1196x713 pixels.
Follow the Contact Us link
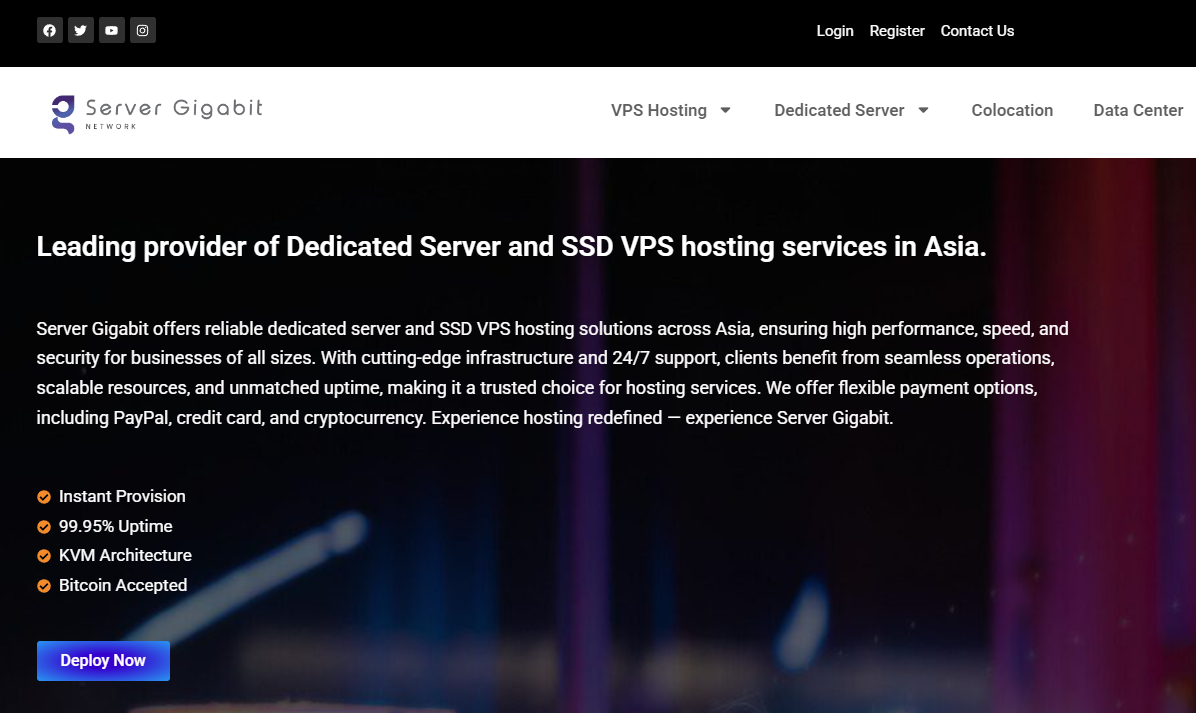pyautogui.click(x=977, y=31)
